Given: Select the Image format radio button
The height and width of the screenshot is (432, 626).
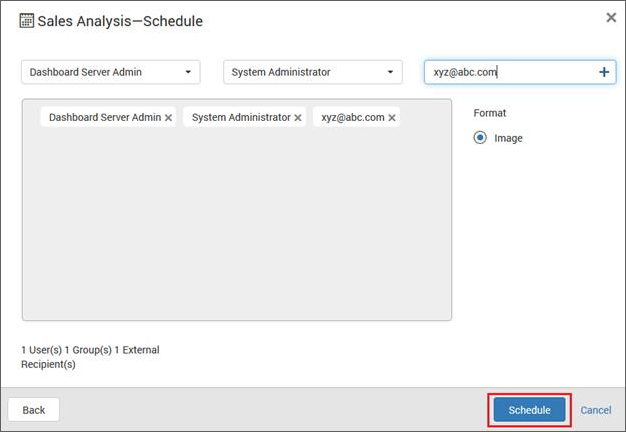Looking at the screenshot, I should (480, 138).
